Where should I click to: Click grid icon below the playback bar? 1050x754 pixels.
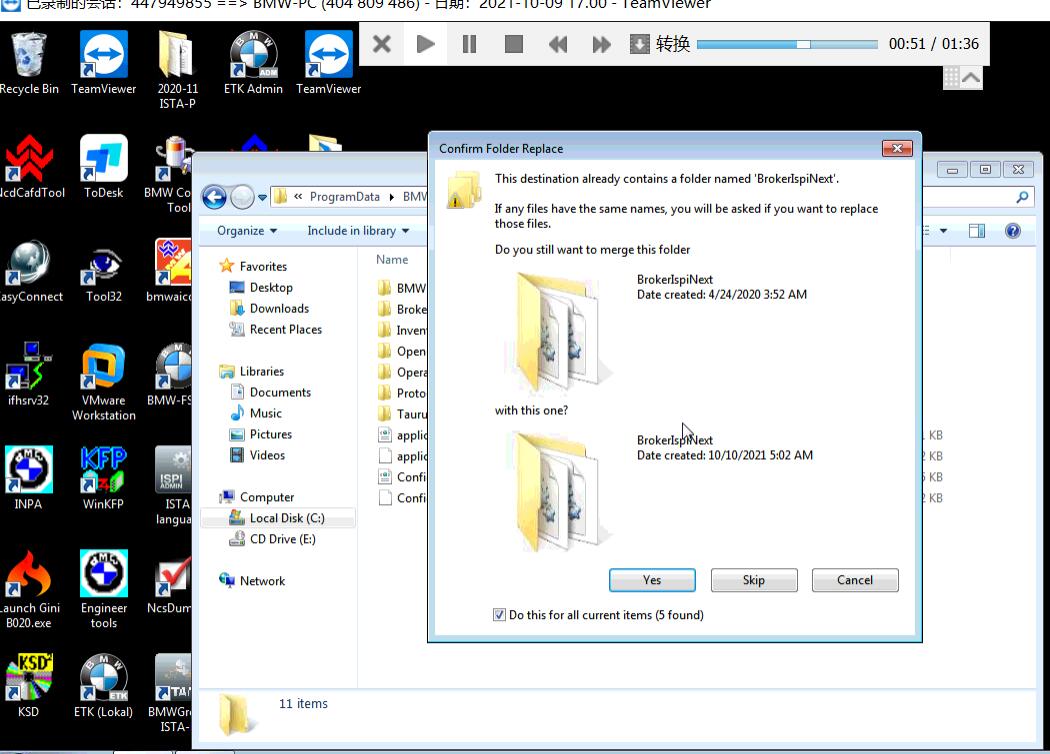pyautogui.click(x=952, y=78)
